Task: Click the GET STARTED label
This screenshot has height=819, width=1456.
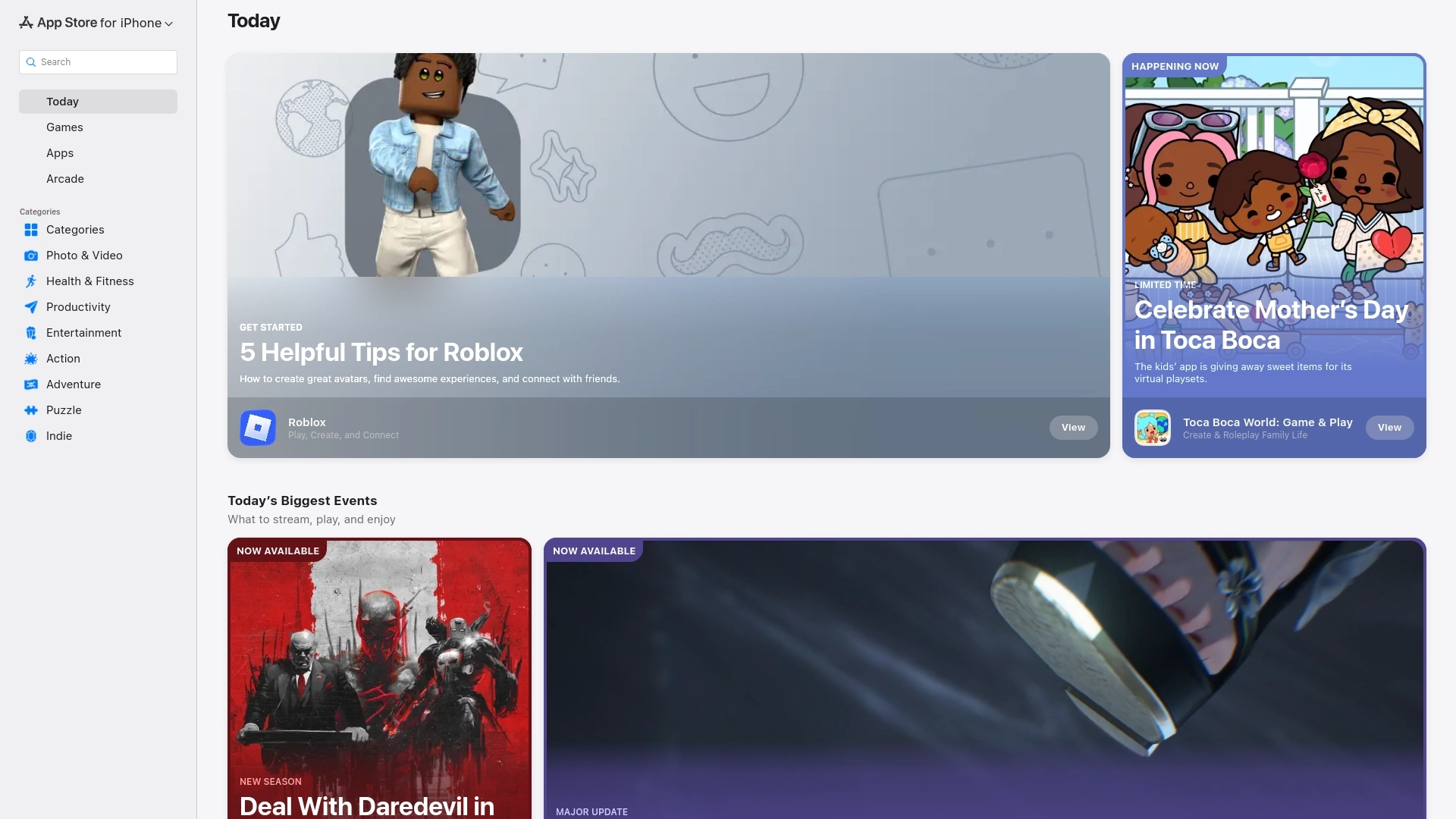Action: [x=271, y=328]
